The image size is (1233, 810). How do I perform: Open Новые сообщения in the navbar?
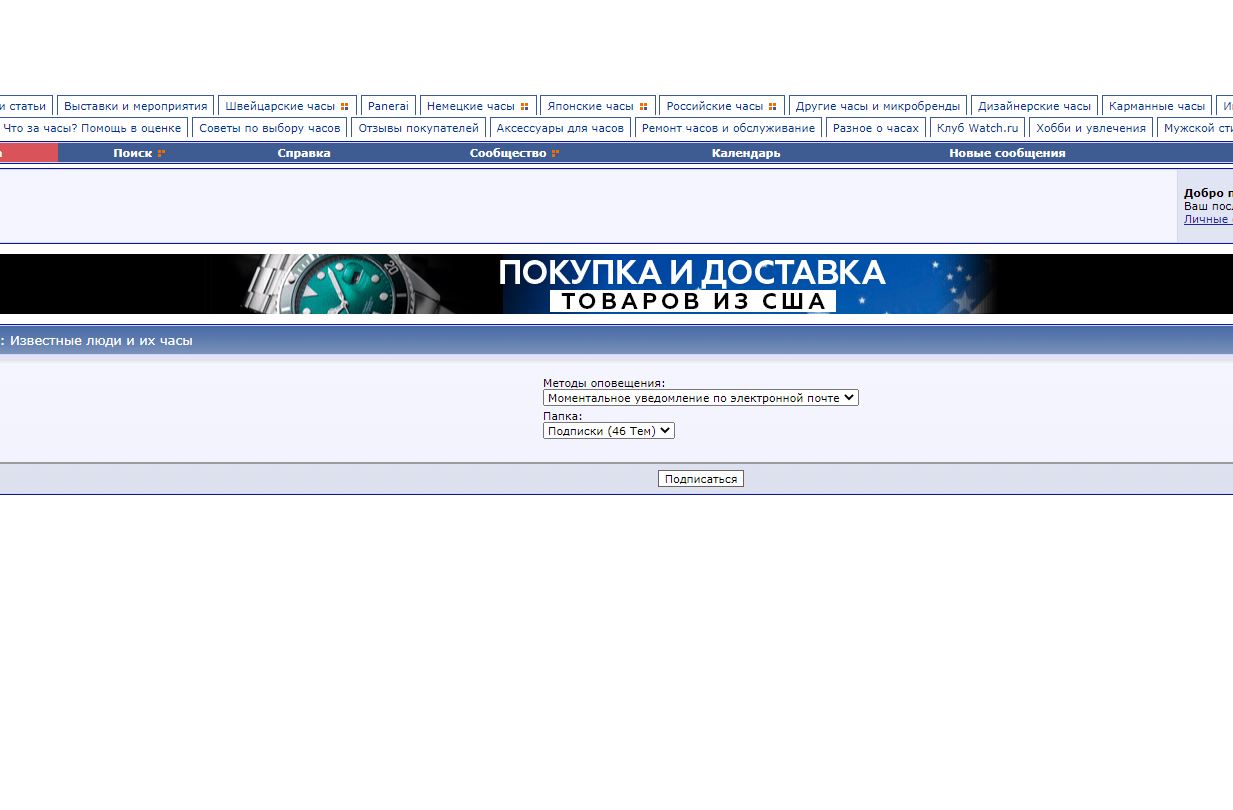pyautogui.click(x=1006, y=153)
